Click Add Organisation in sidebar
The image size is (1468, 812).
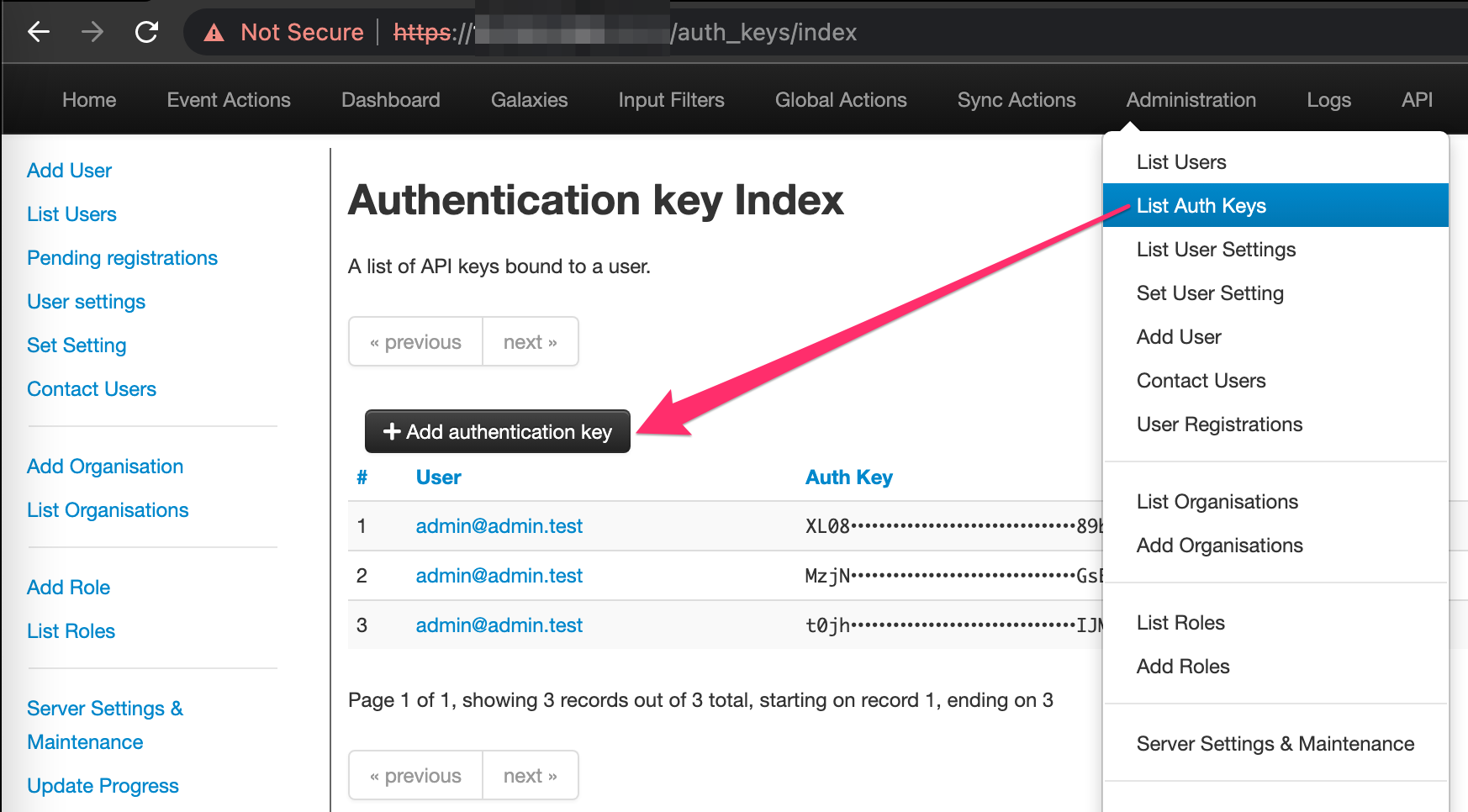[x=105, y=467]
